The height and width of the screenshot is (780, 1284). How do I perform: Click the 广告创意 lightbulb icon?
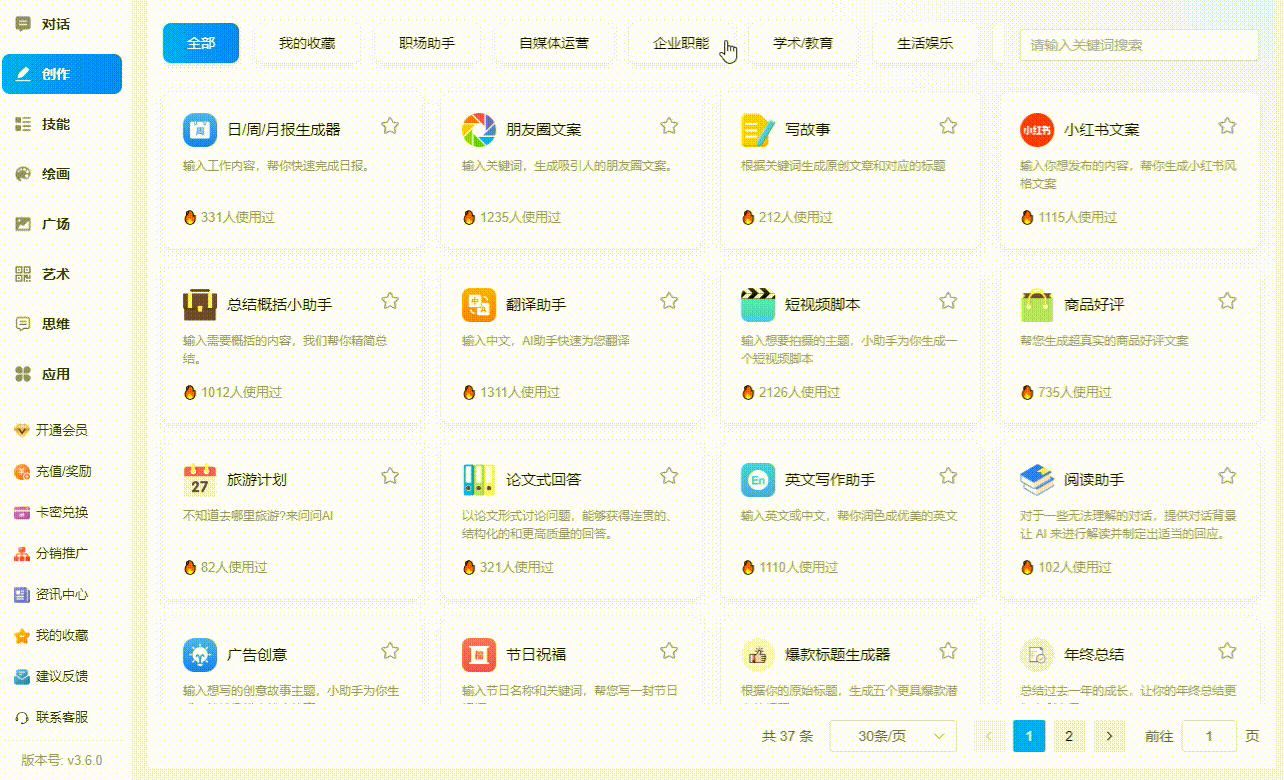click(x=200, y=655)
